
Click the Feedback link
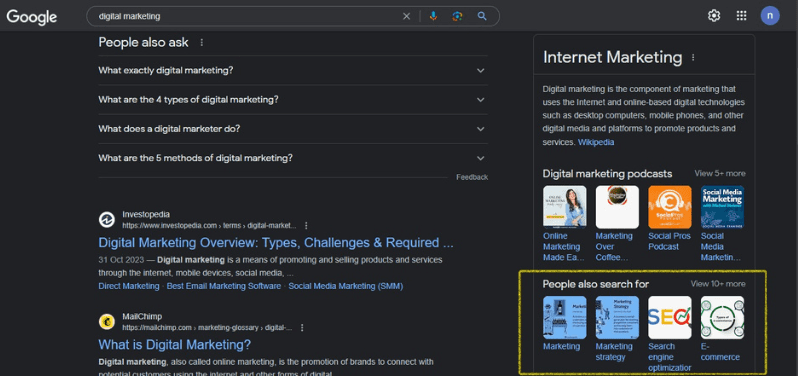(x=472, y=177)
